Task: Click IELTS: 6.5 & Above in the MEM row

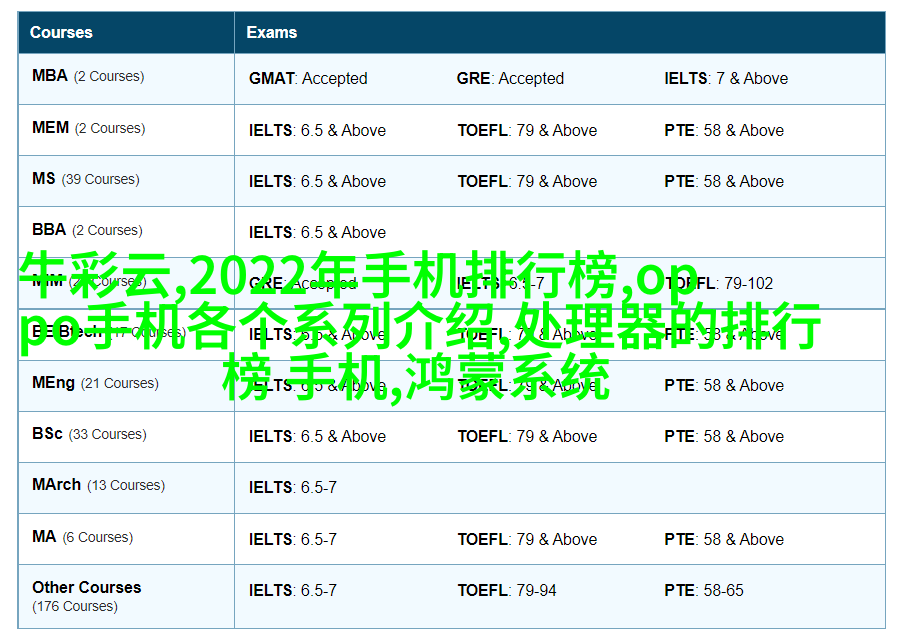Action: coord(317,130)
